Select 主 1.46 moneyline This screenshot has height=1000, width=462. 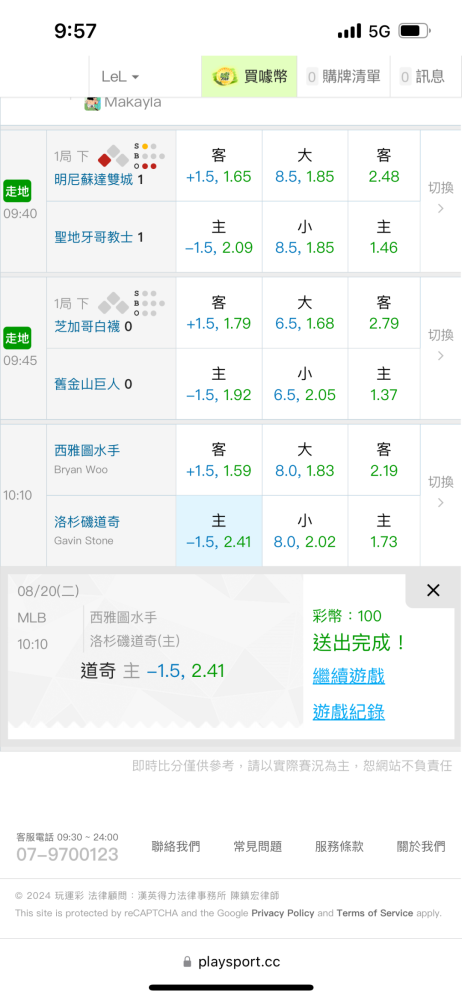coord(384,237)
